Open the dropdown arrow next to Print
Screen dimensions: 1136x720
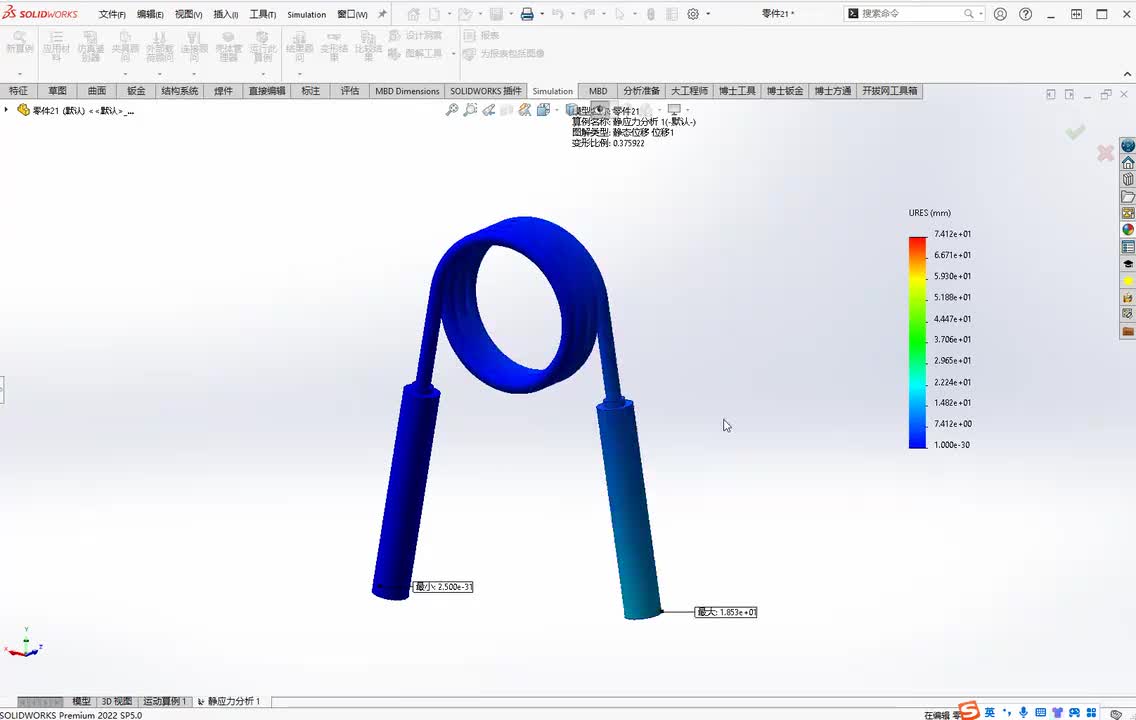(541, 14)
